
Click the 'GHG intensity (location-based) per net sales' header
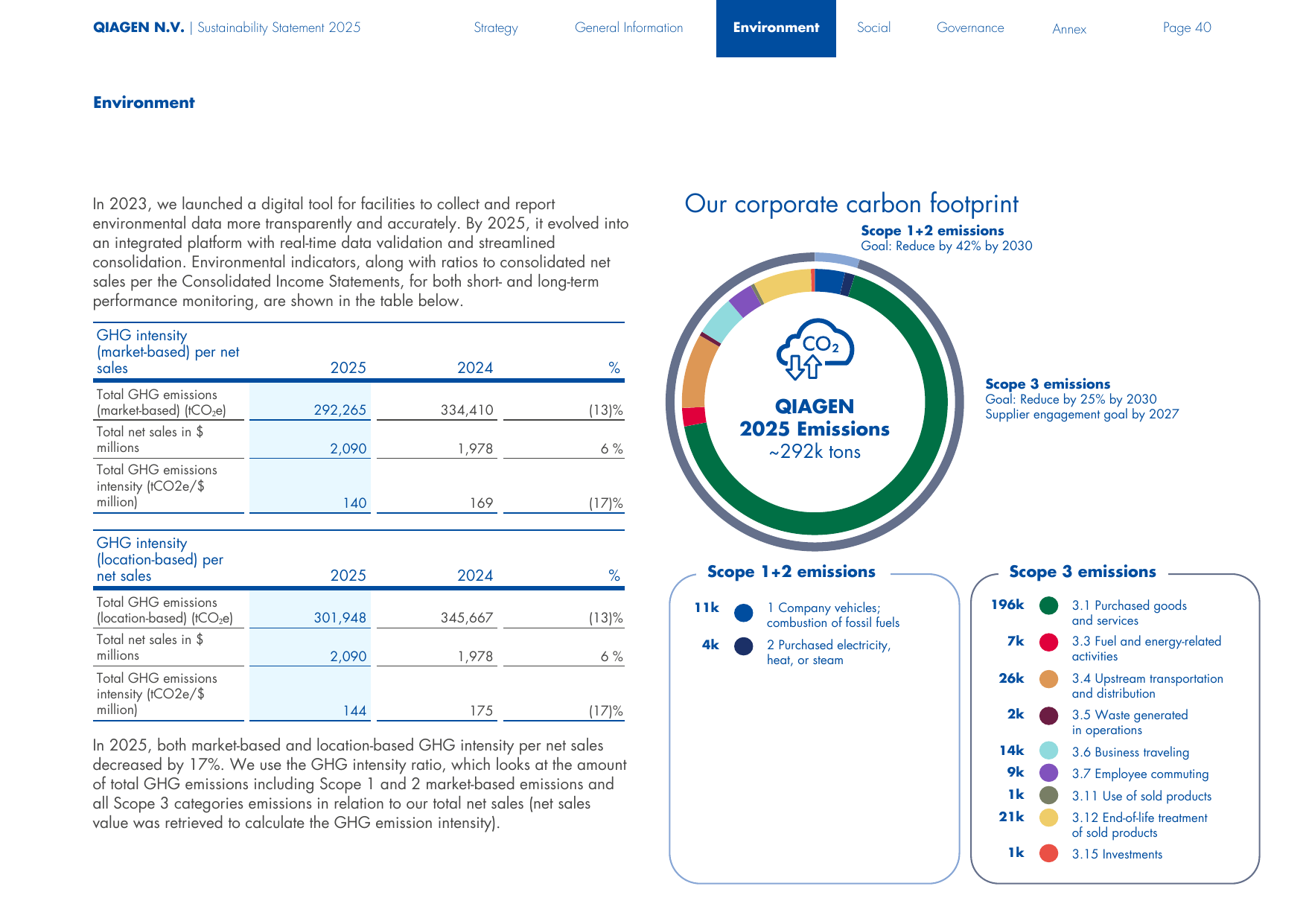(x=160, y=559)
